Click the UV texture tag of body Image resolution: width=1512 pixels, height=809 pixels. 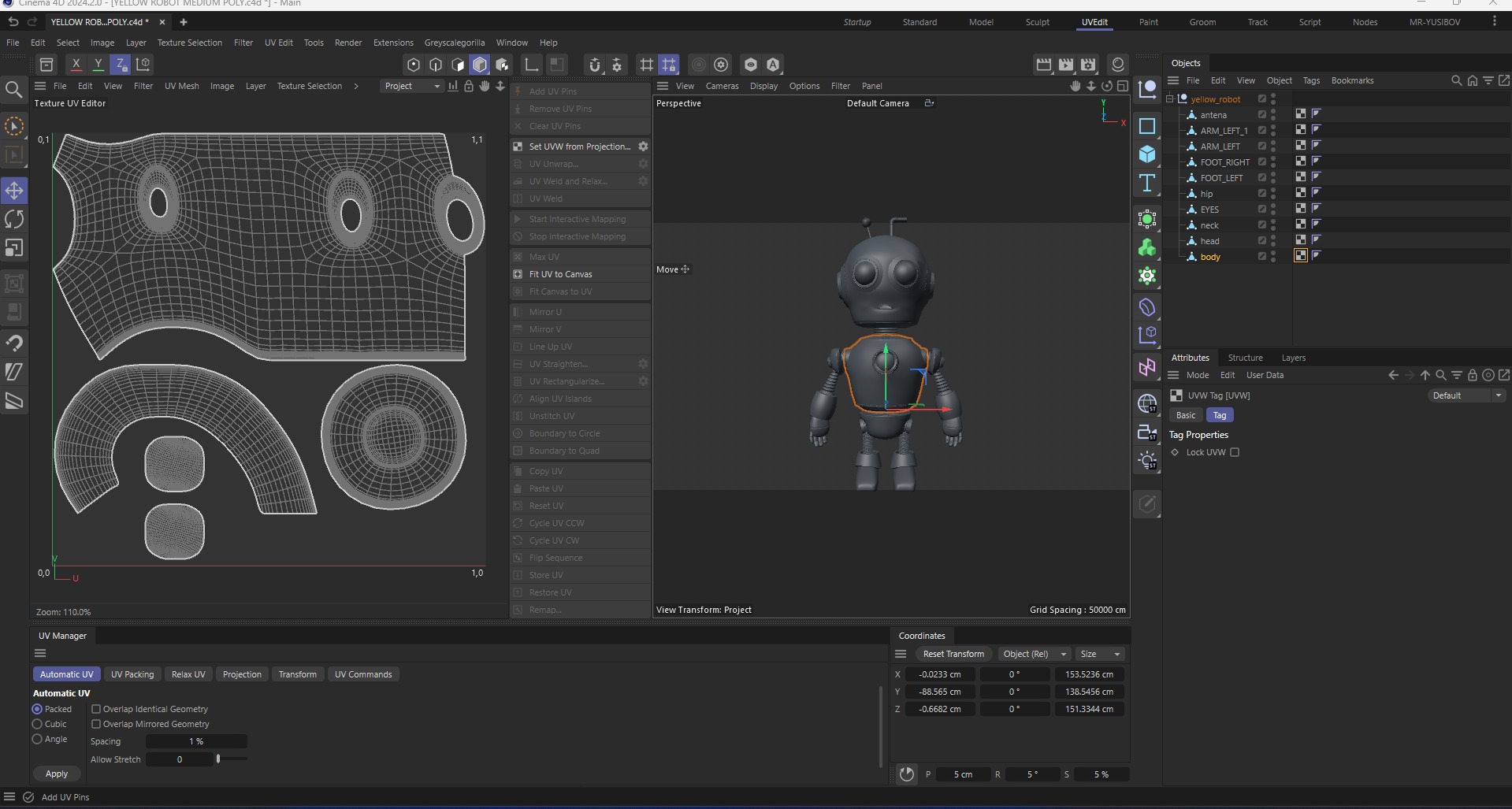1301,256
